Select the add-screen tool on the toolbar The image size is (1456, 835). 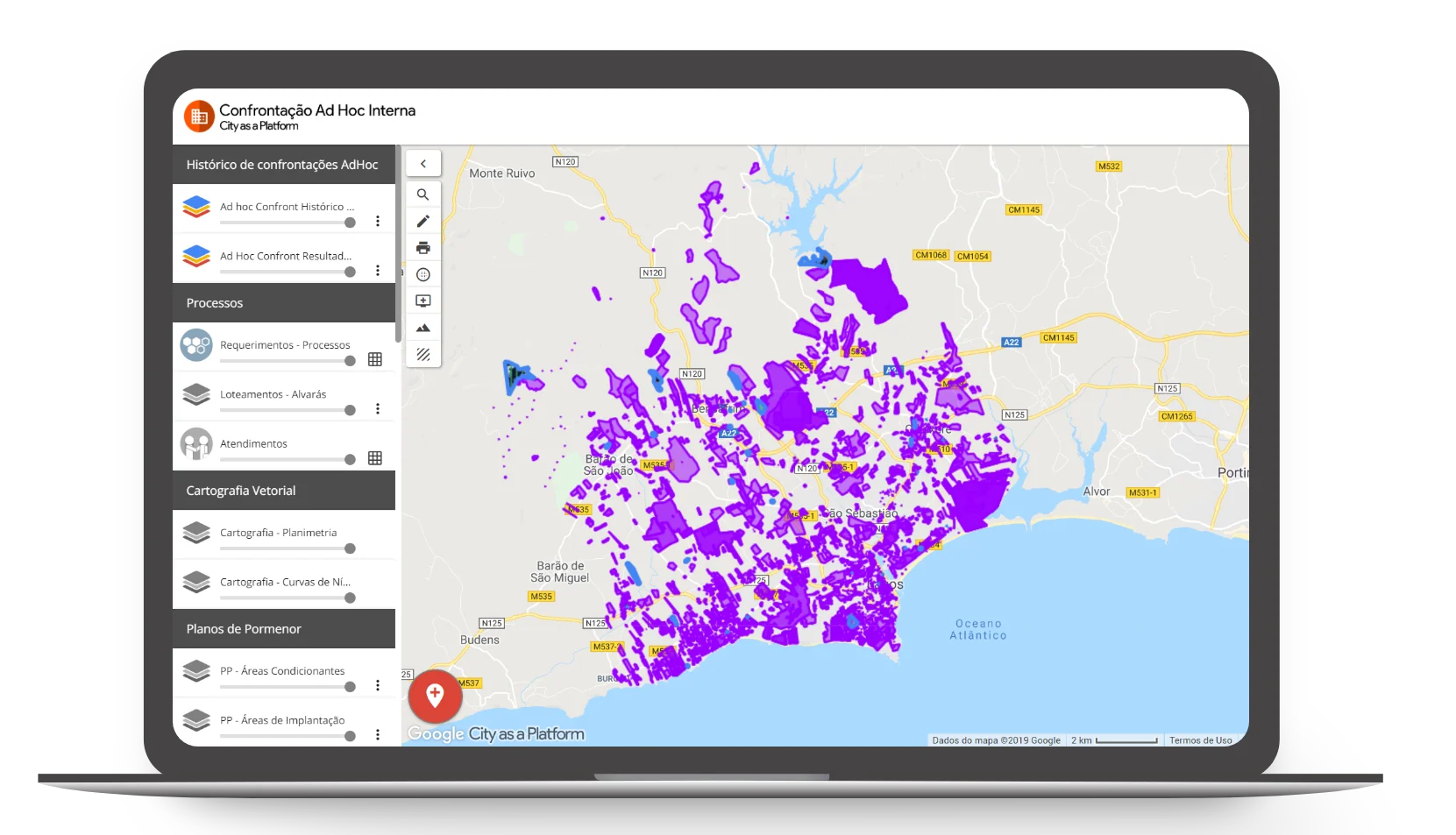click(x=423, y=301)
